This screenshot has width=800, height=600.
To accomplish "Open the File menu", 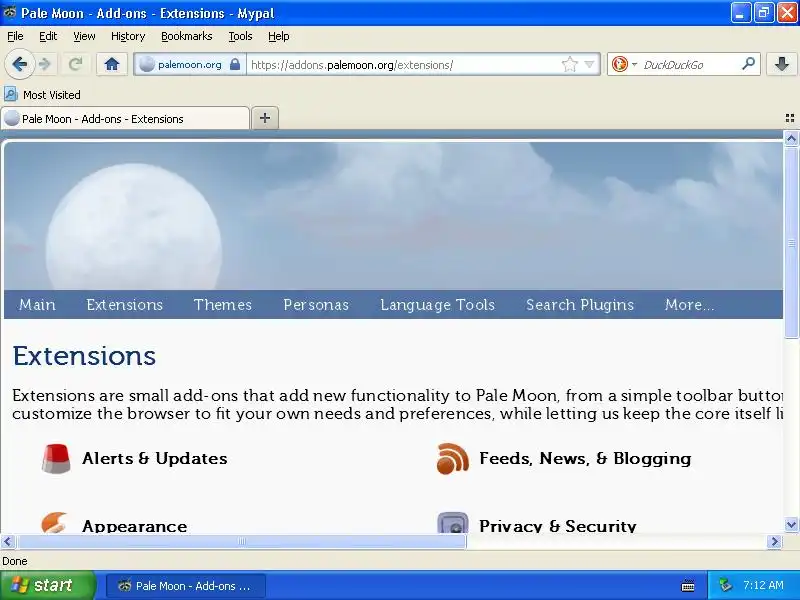I will (15, 36).
